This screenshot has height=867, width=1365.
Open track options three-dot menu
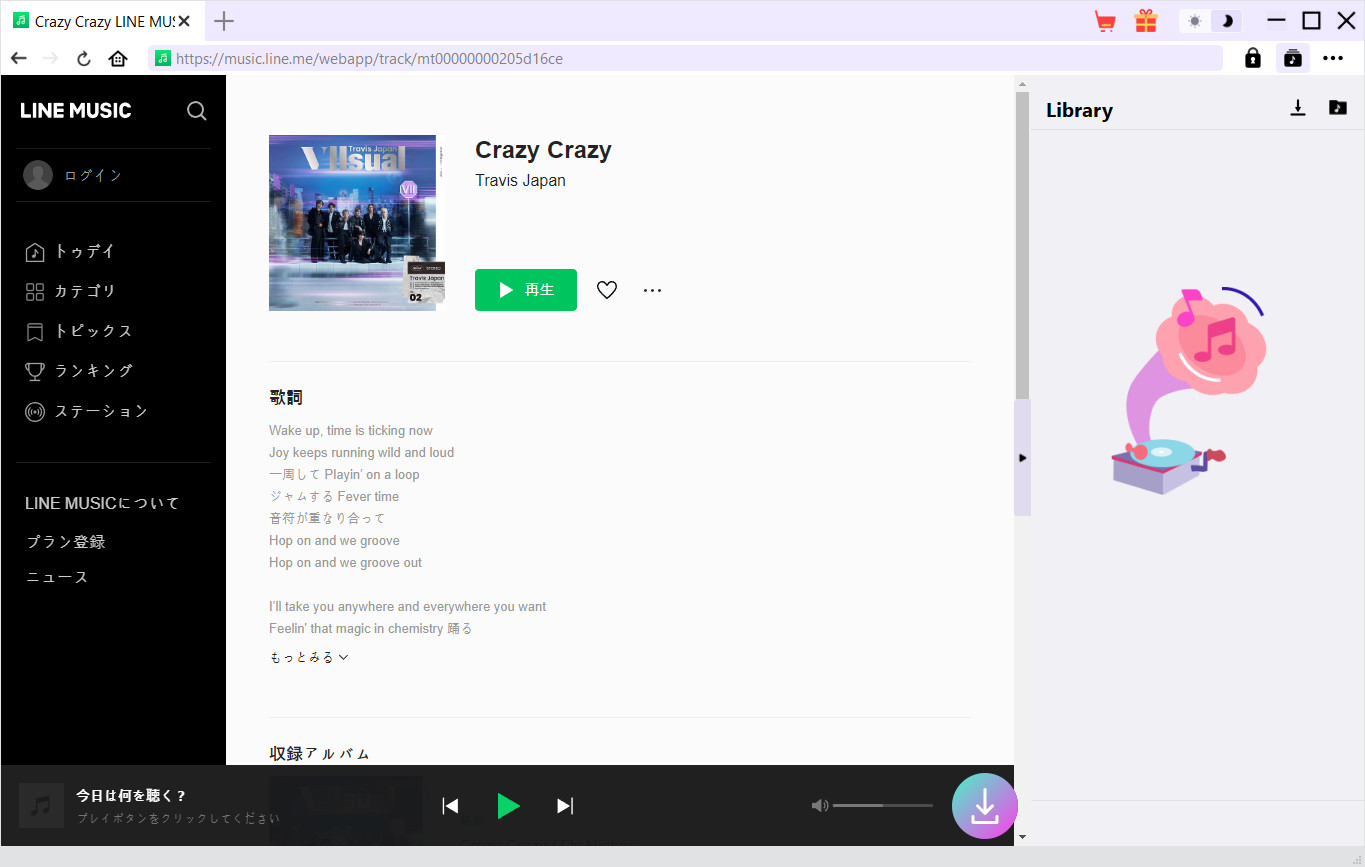[653, 290]
